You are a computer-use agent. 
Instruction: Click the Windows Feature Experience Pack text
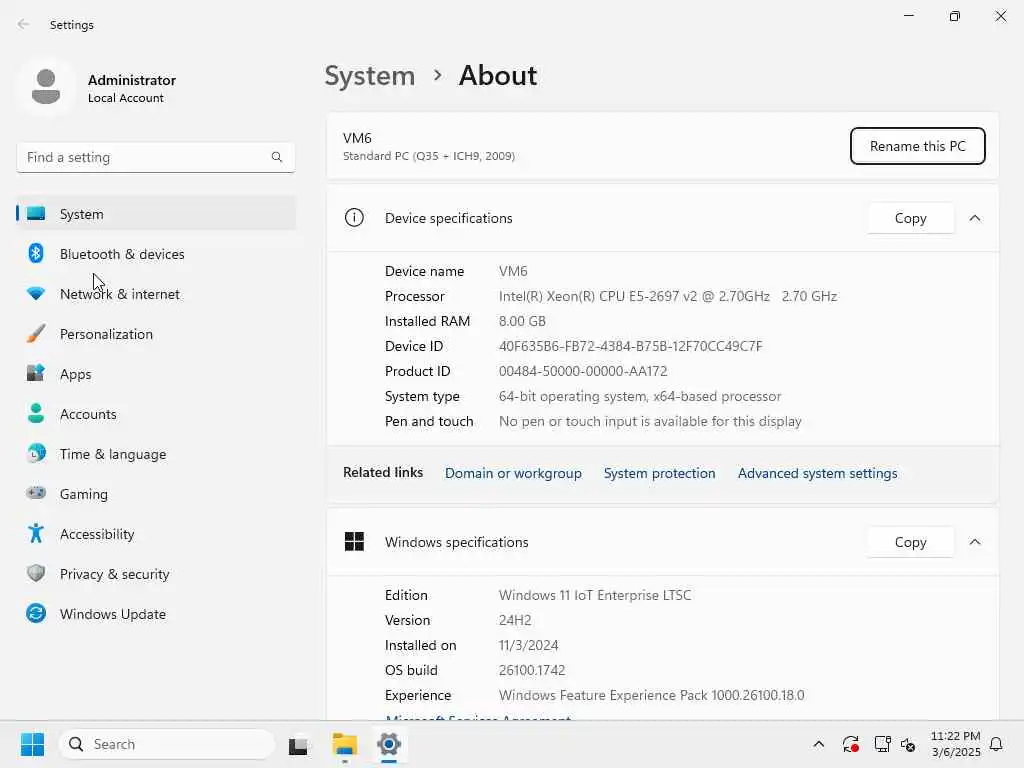(651, 695)
